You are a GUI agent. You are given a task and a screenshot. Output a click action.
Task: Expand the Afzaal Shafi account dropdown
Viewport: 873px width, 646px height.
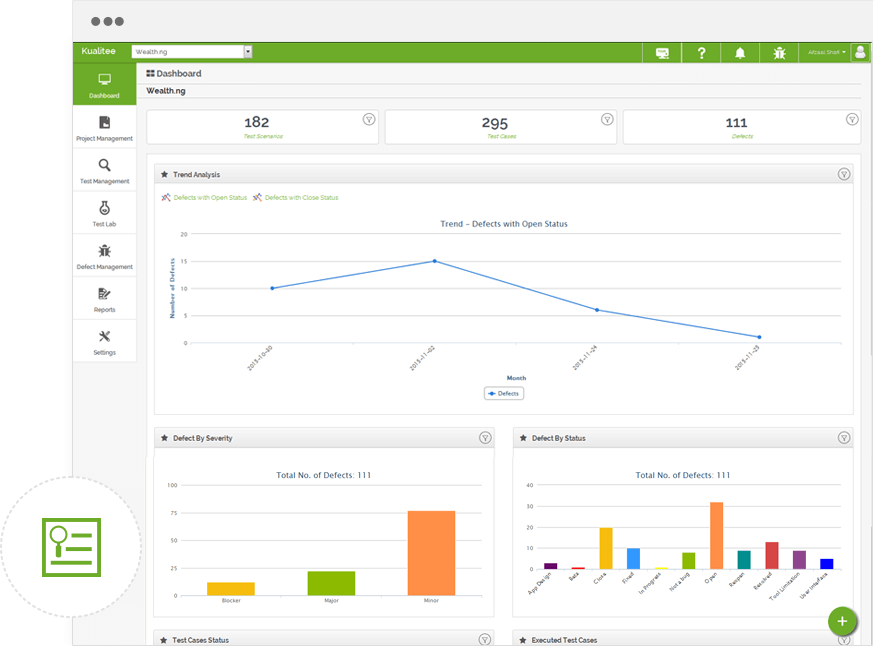coord(826,51)
